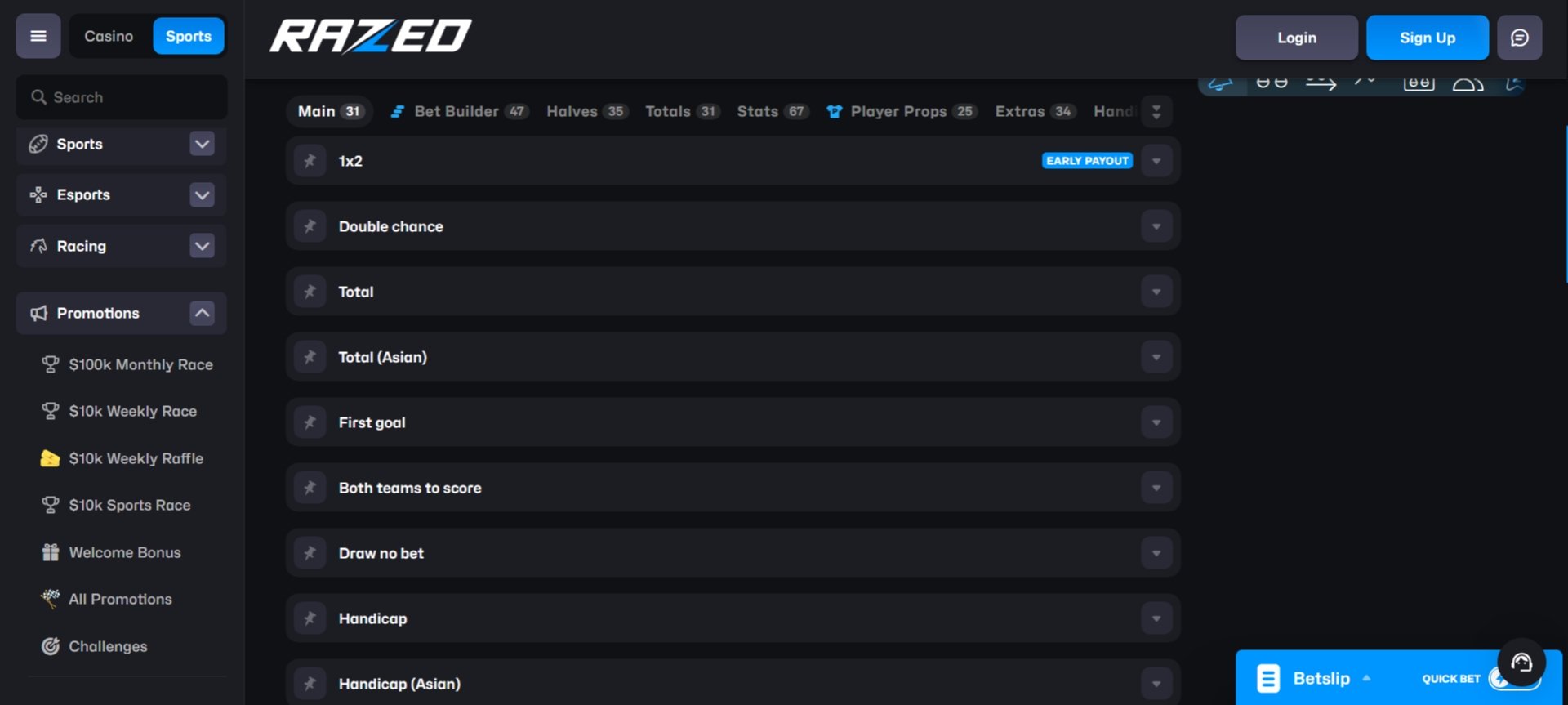
Task: Expand the First goal market odds
Action: (x=1156, y=422)
